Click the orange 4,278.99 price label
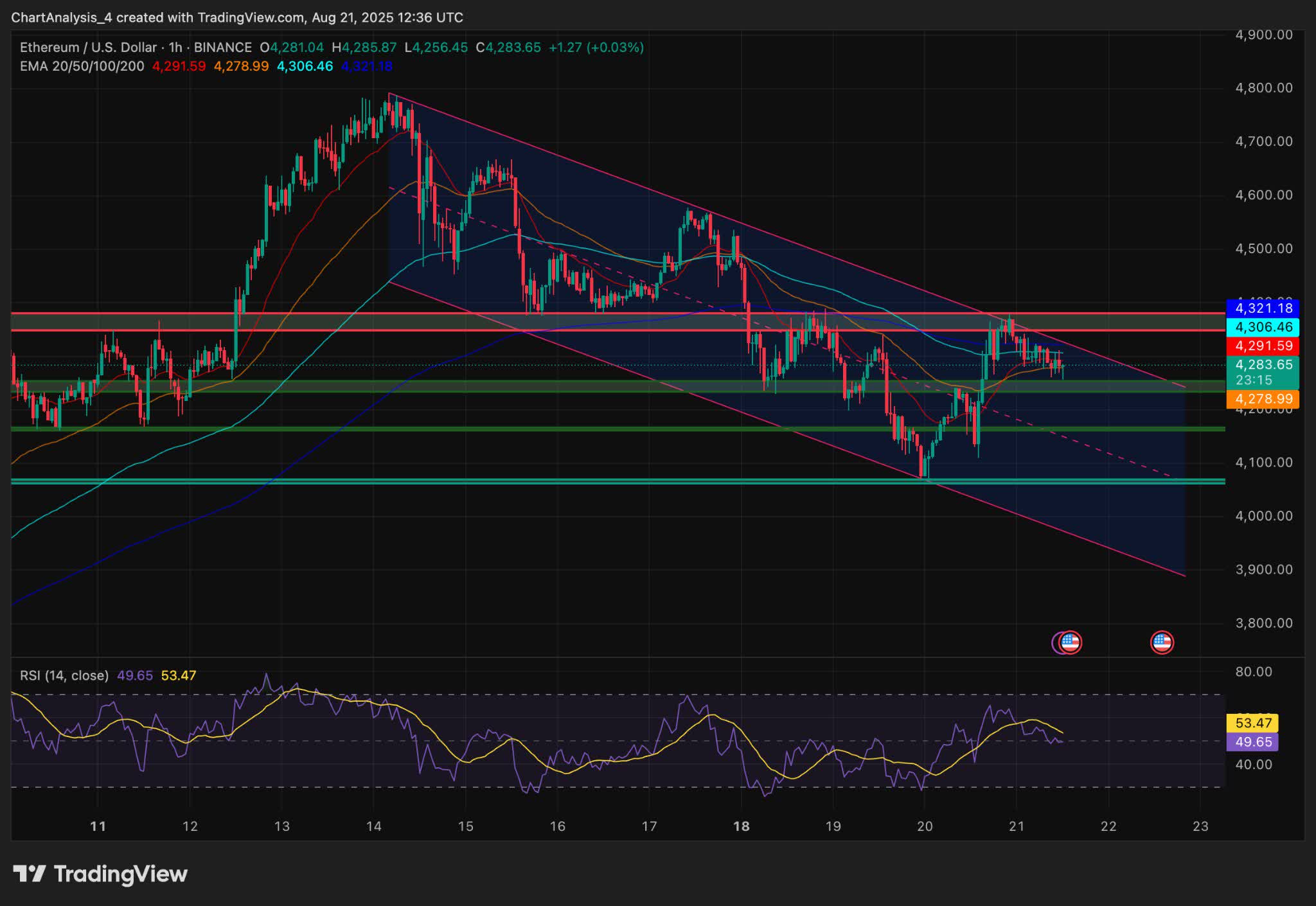The width and height of the screenshot is (1316, 906). 1264,398
